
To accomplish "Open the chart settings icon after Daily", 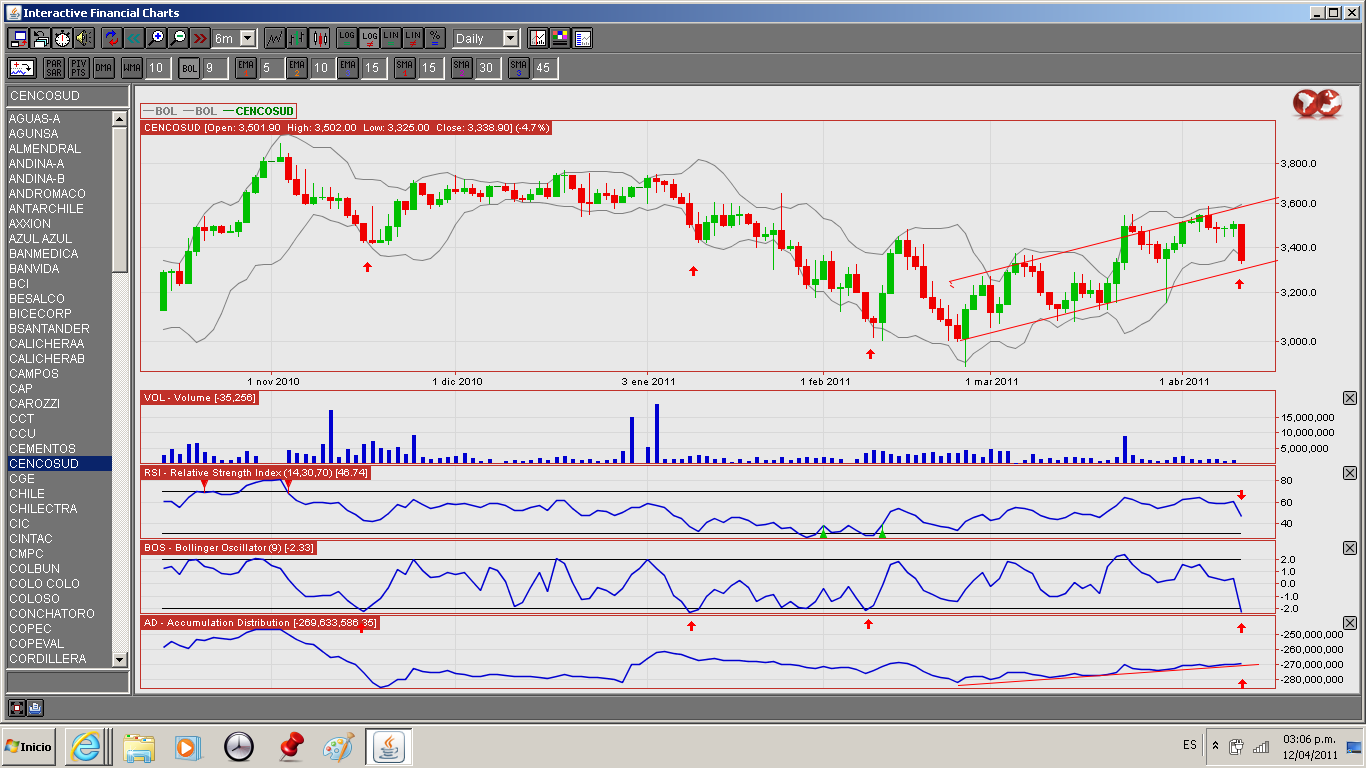I will point(538,38).
